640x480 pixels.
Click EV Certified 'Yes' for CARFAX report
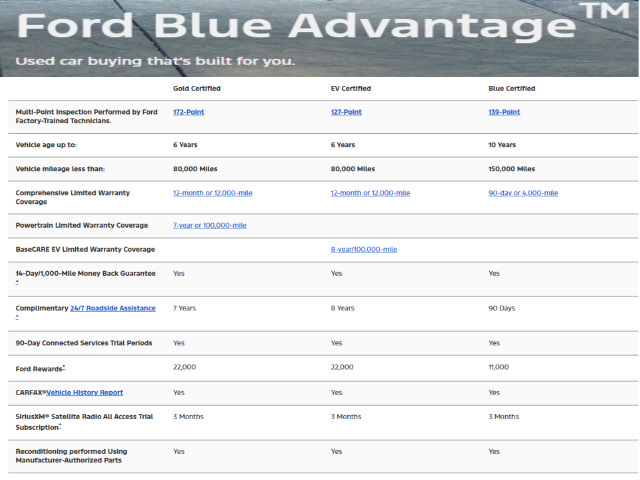336,392
